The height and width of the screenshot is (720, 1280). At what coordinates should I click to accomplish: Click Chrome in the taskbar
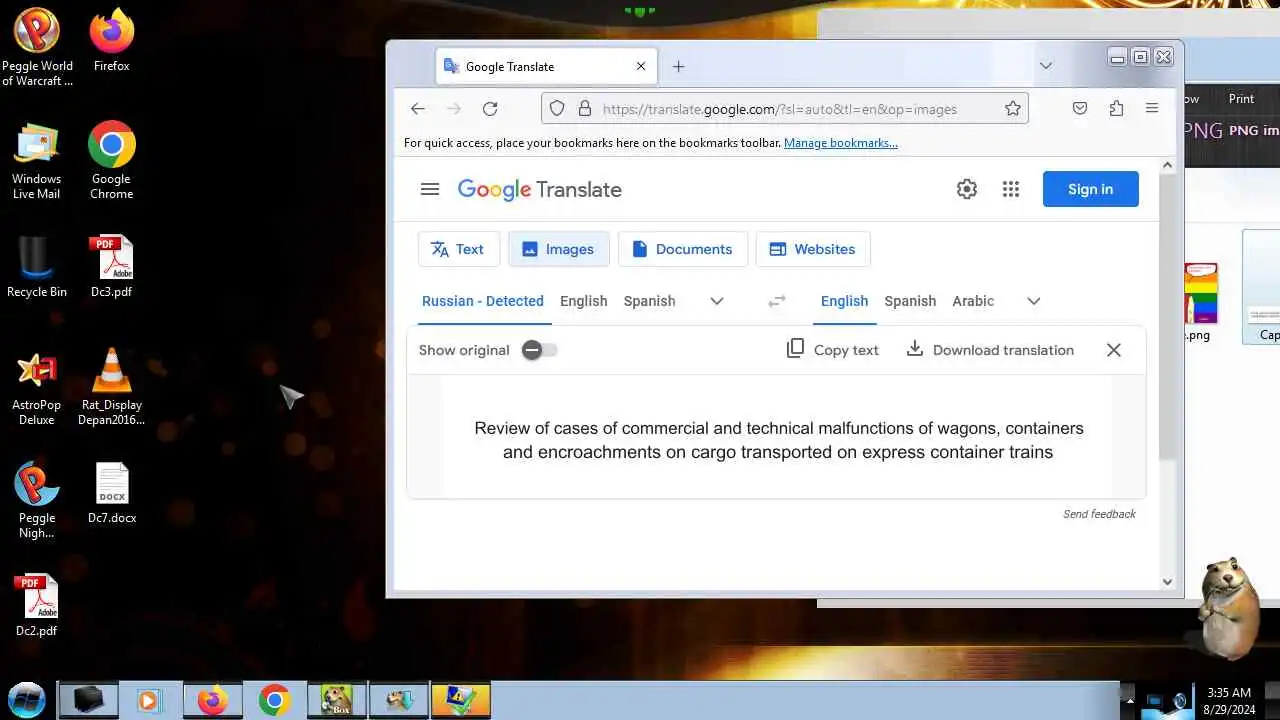(x=274, y=700)
